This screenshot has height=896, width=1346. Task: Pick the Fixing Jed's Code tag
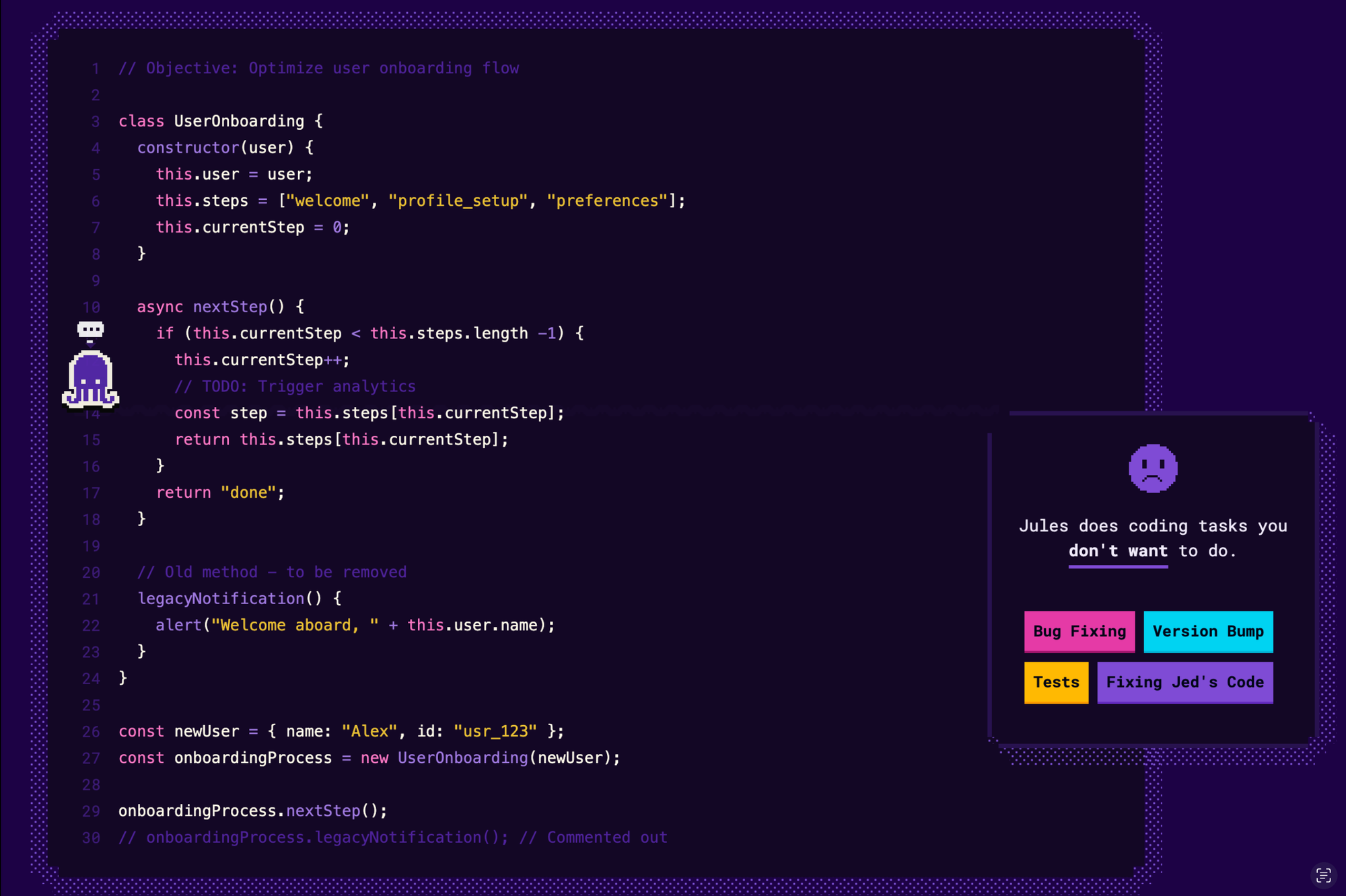[x=1184, y=682]
